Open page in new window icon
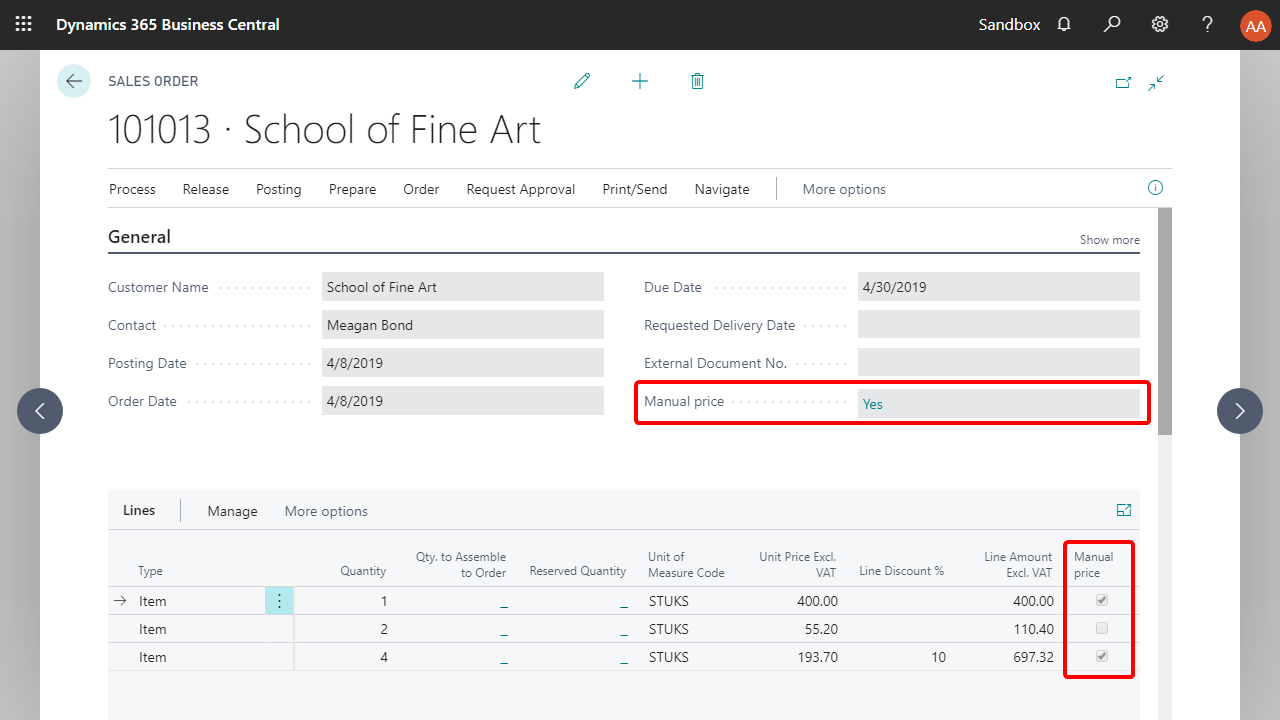Viewport: 1280px width, 720px height. [1123, 83]
